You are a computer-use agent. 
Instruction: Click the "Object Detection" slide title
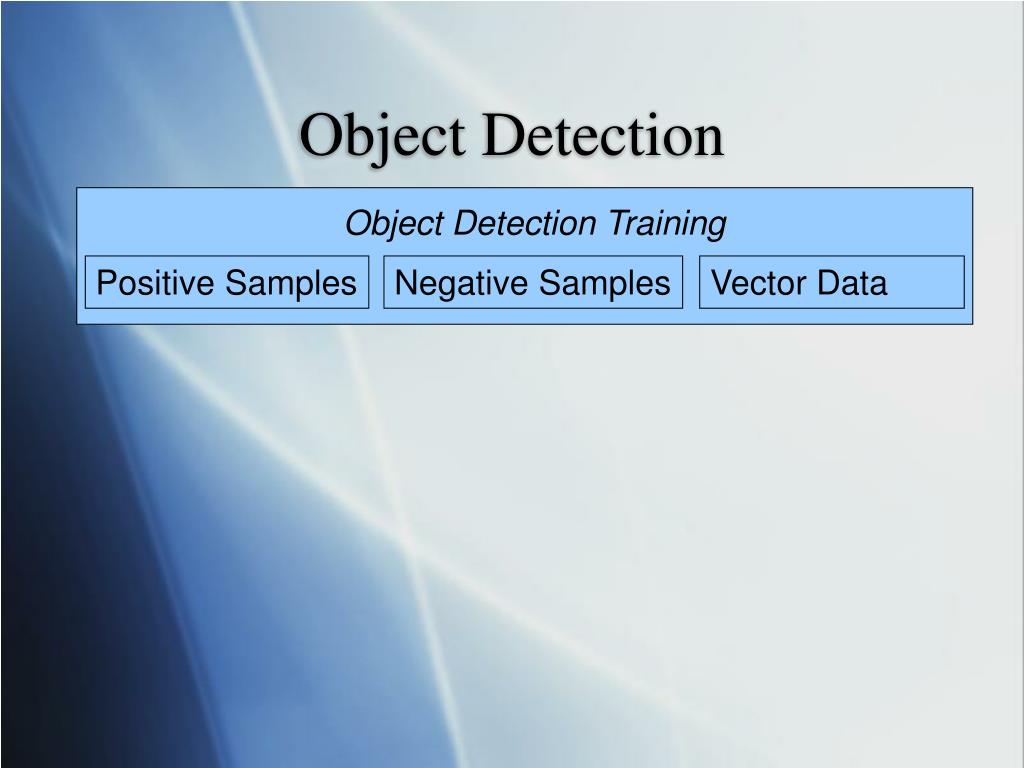pos(511,136)
